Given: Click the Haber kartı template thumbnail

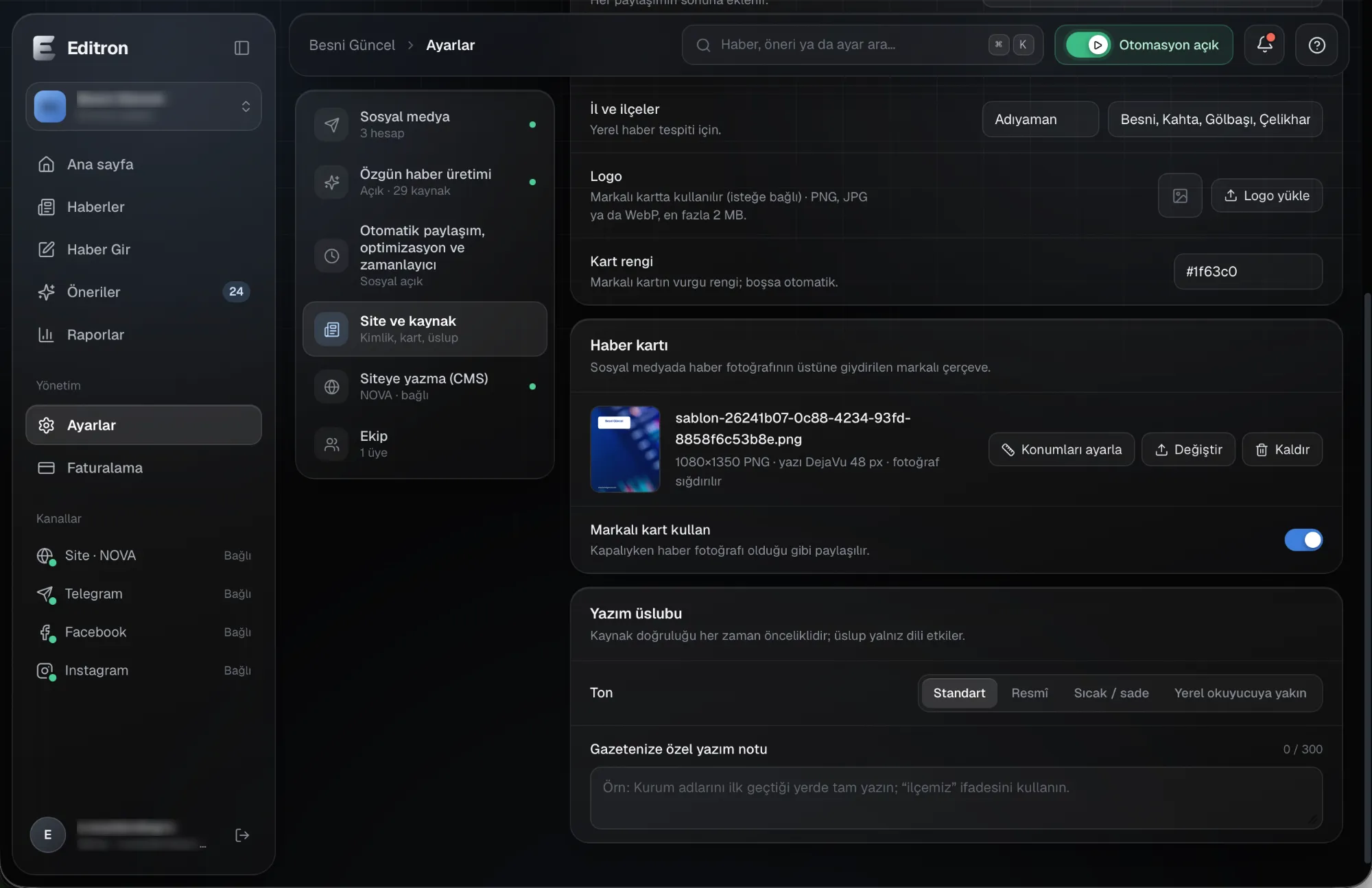Looking at the screenshot, I should coord(625,449).
